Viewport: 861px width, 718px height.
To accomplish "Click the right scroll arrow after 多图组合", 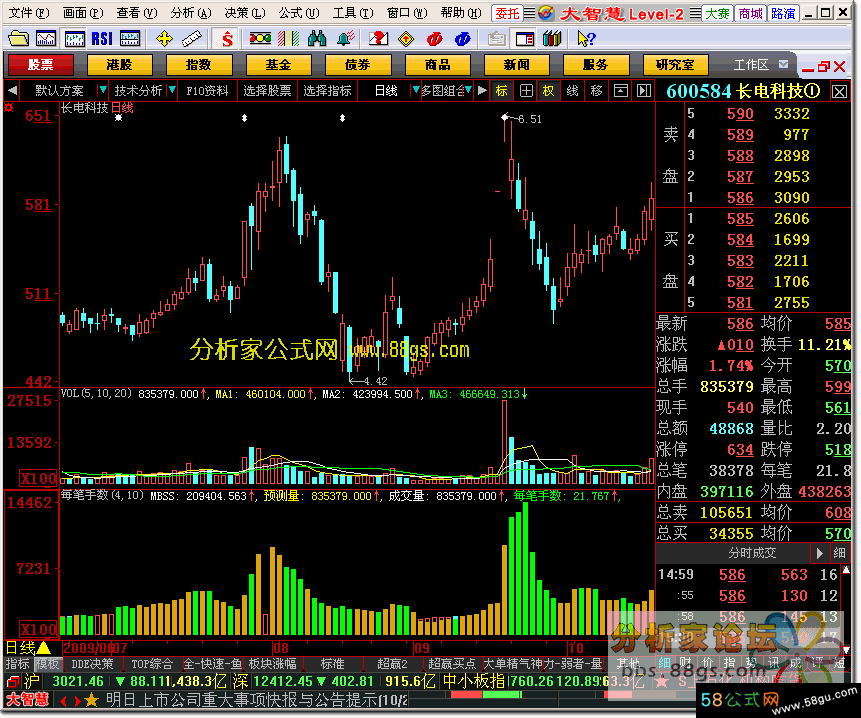I will point(482,91).
